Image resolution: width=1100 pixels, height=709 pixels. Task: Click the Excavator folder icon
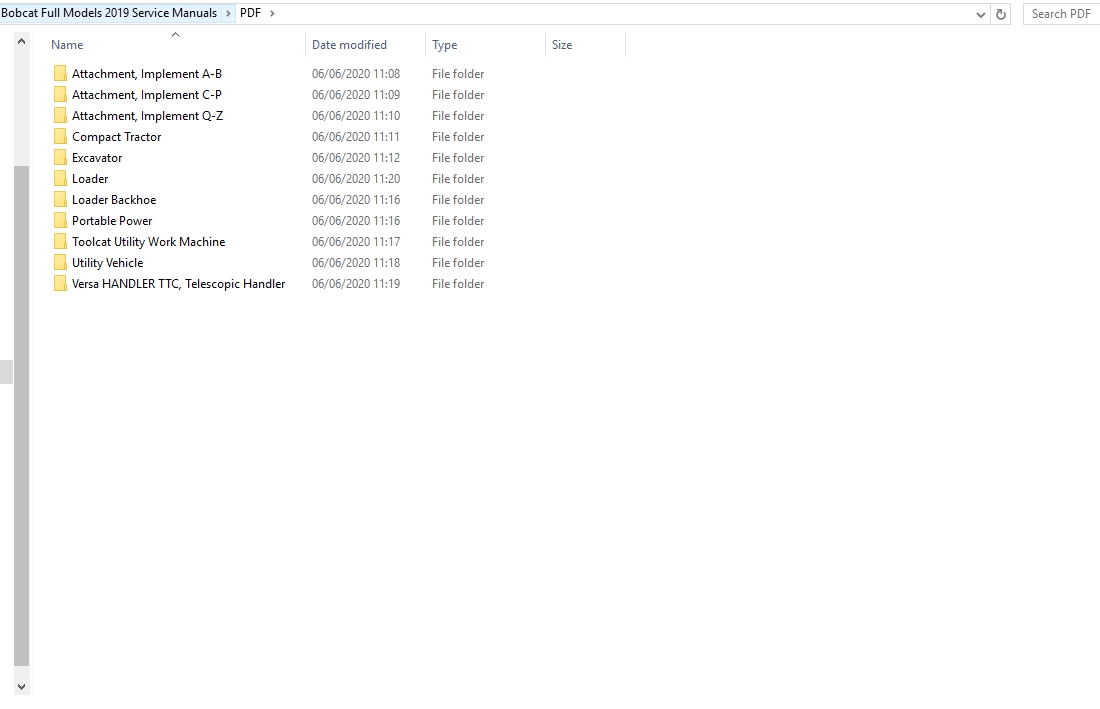point(60,158)
